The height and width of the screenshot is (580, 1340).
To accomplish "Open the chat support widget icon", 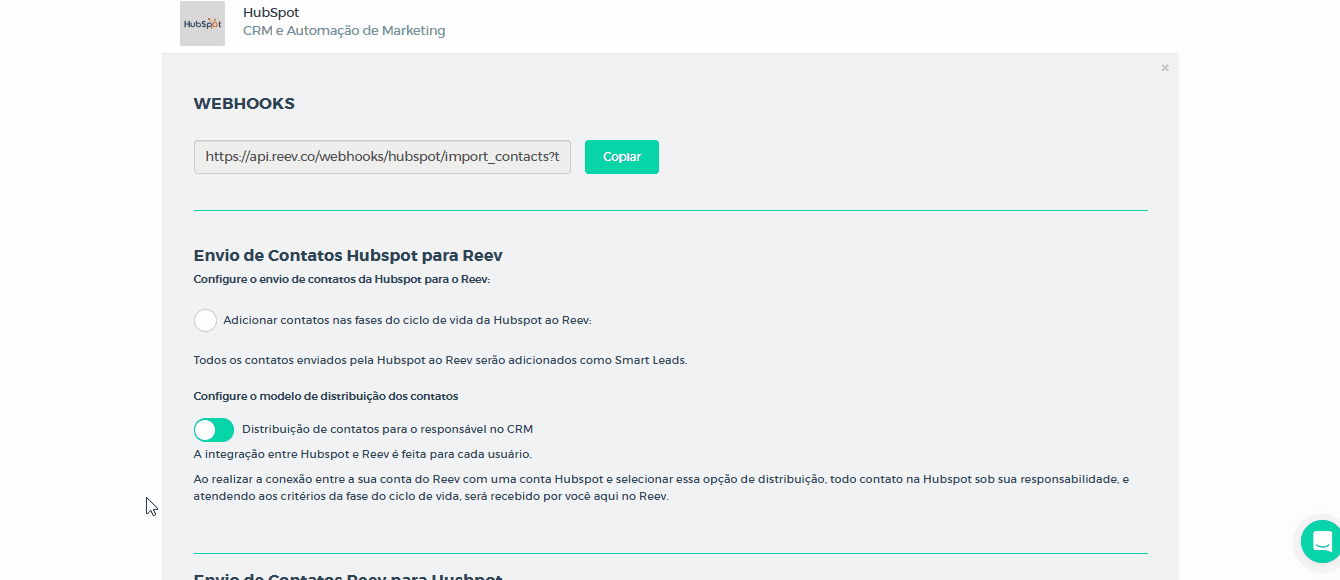I will (1322, 541).
